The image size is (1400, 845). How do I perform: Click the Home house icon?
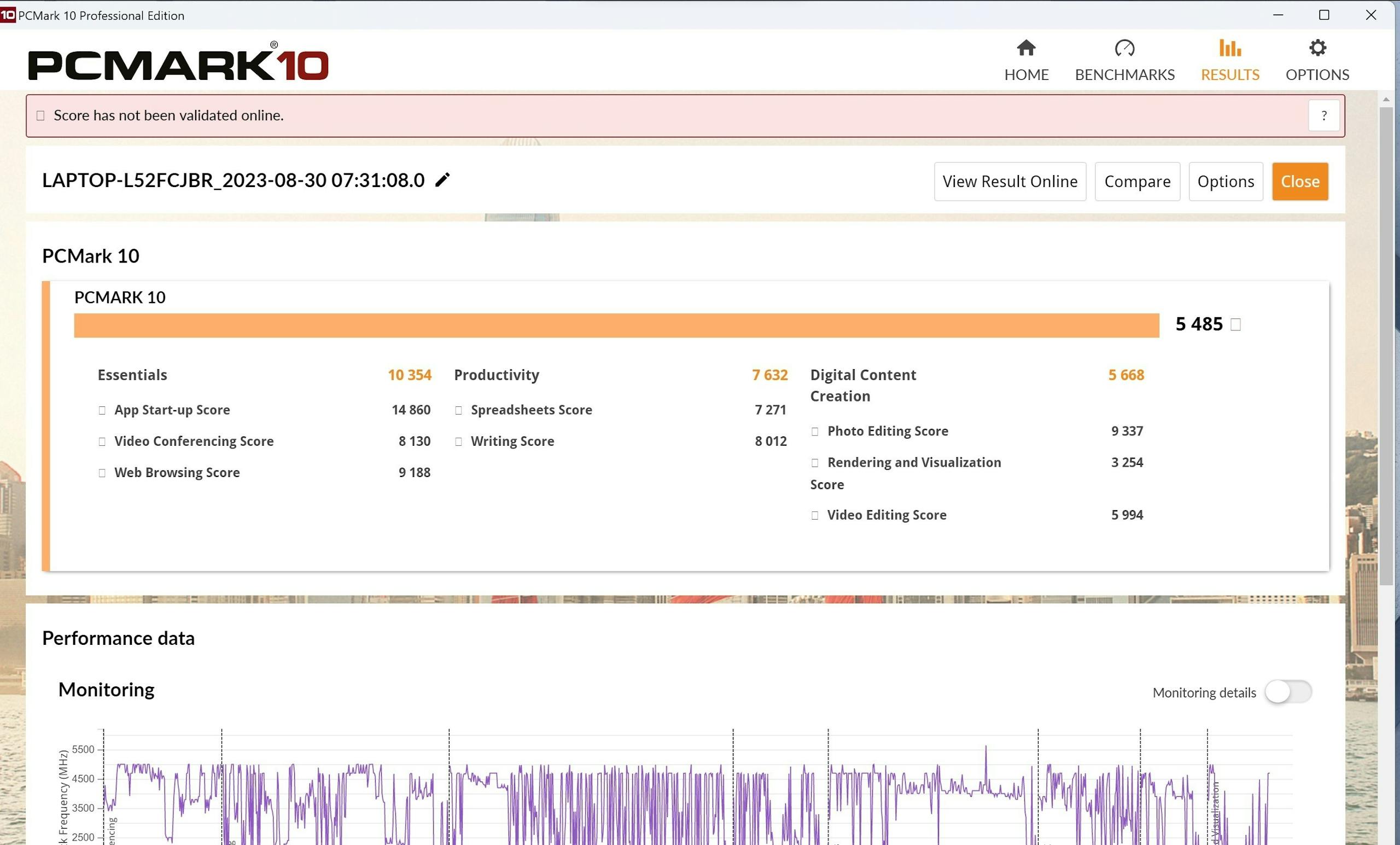(1025, 48)
